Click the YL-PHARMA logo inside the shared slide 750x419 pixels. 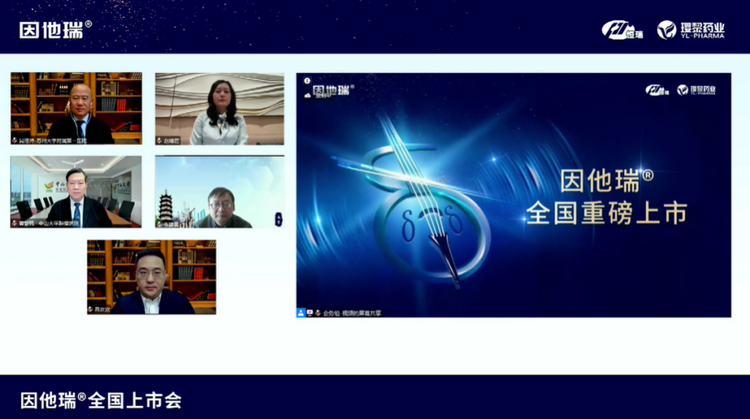(x=696, y=90)
